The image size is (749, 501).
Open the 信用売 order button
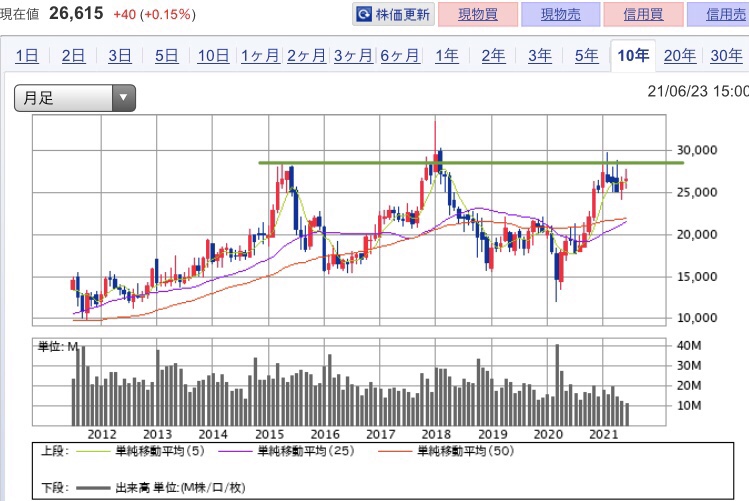718,14
